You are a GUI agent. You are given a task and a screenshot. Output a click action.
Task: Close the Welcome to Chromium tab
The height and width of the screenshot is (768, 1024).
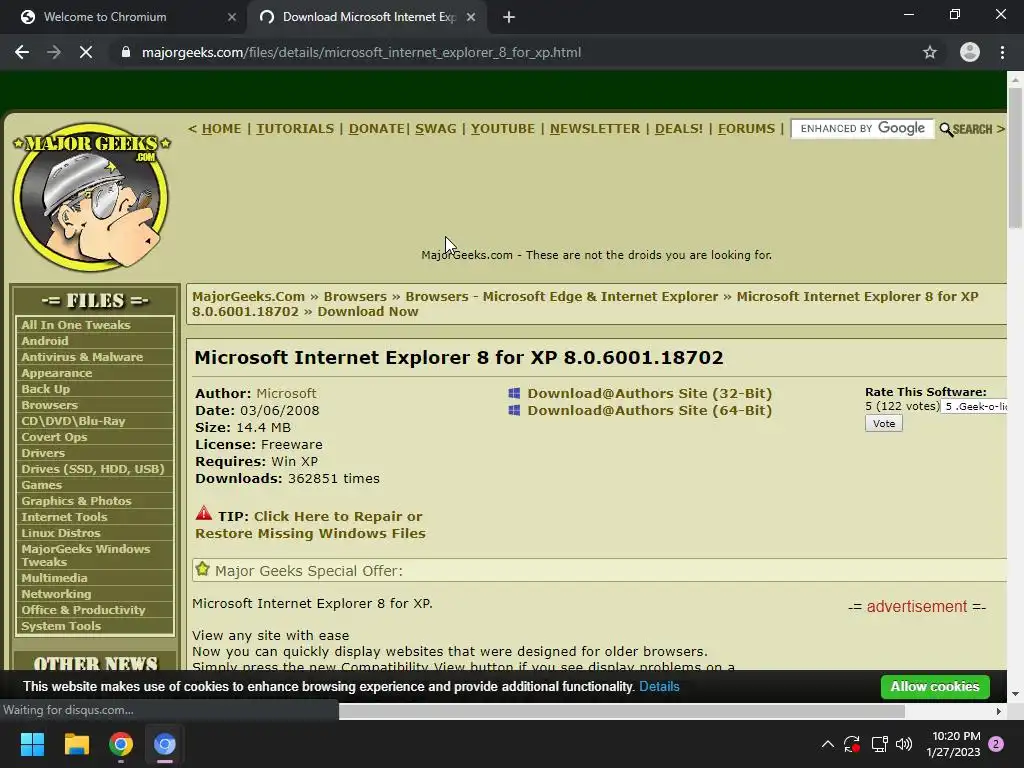(231, 17)
